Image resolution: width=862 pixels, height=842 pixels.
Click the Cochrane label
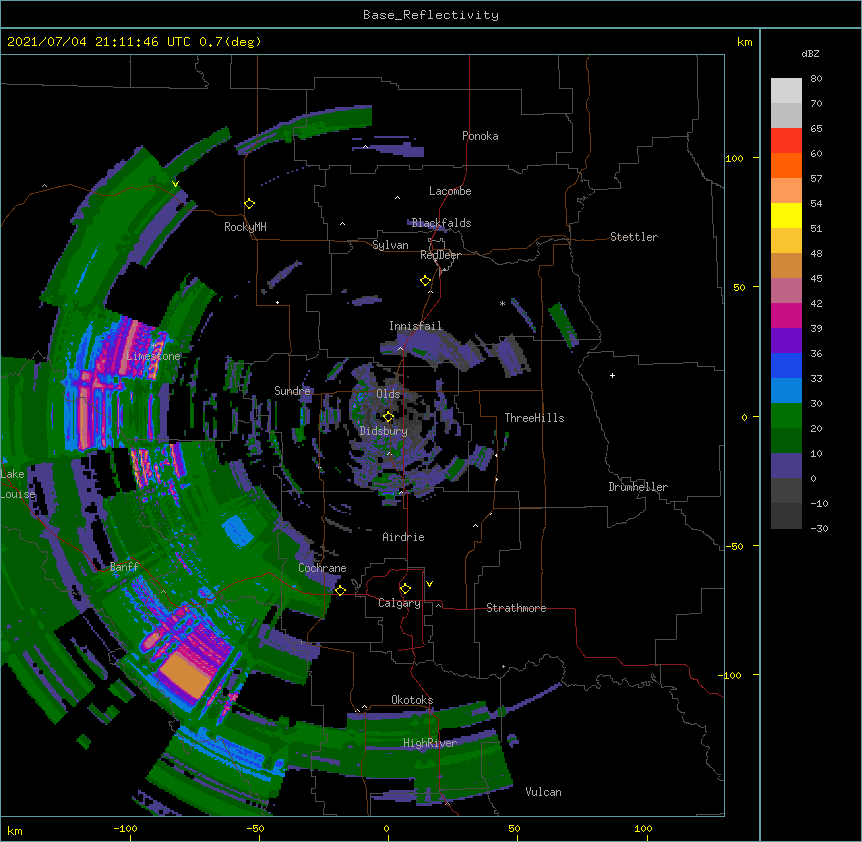point(322,568)
